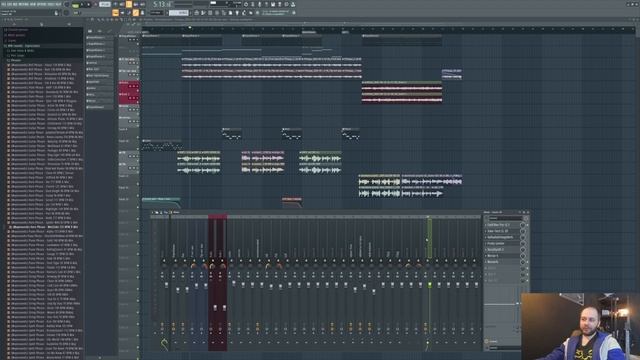Select the large red audio clip in playlist

pos(402,92)
